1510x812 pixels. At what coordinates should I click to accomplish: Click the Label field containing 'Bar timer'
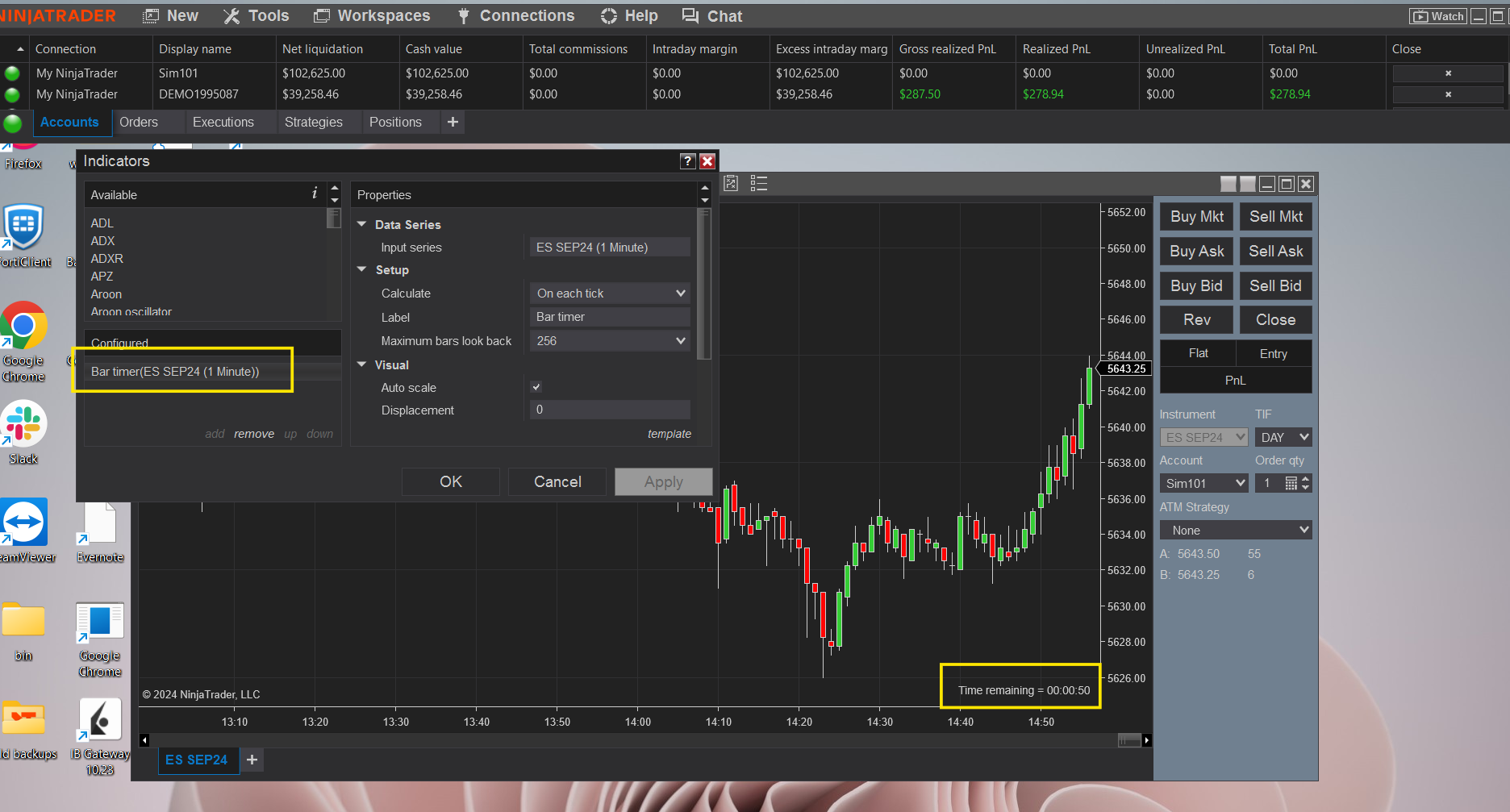tap(610, 317)
